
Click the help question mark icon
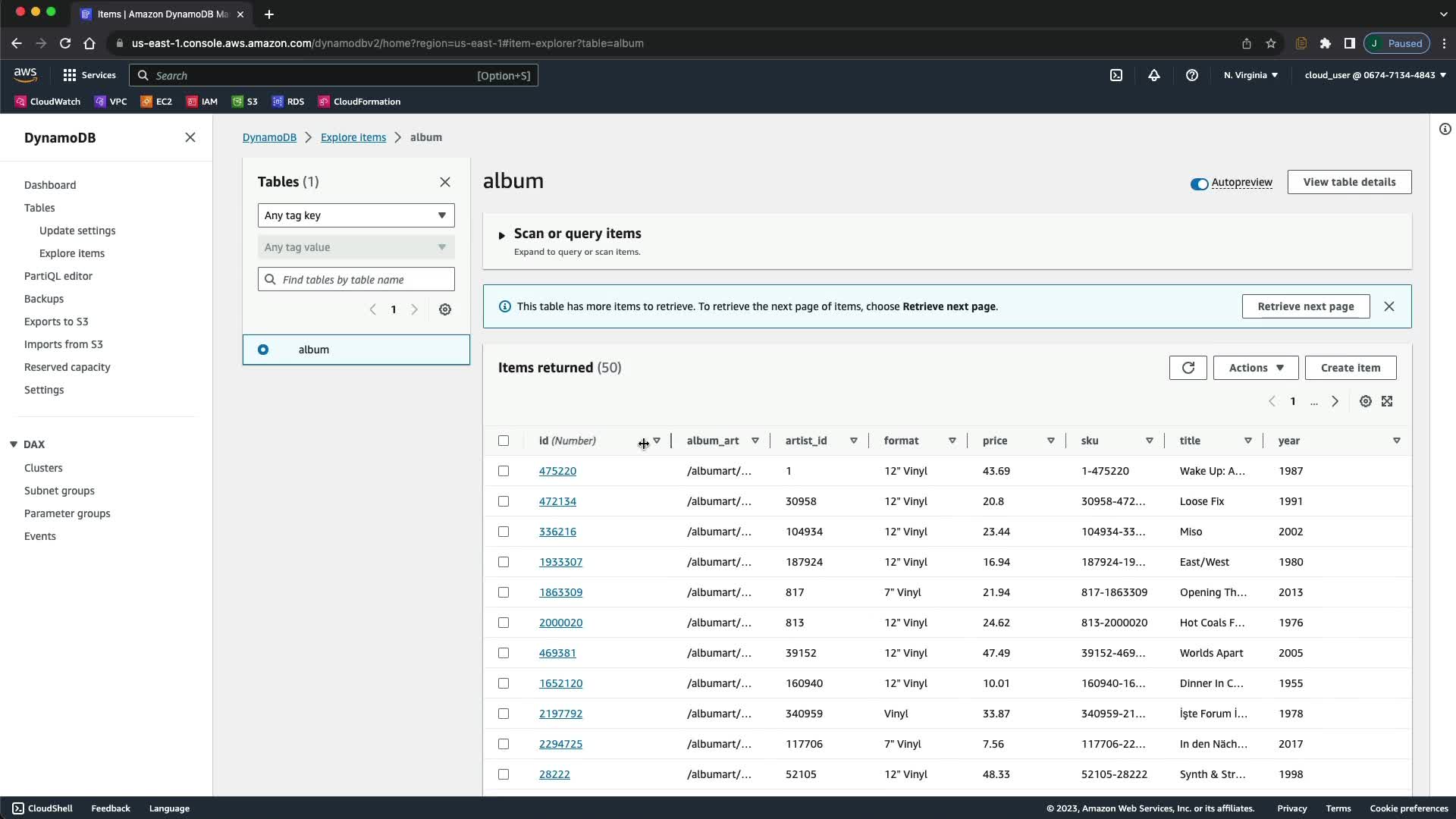point(1191,75)
